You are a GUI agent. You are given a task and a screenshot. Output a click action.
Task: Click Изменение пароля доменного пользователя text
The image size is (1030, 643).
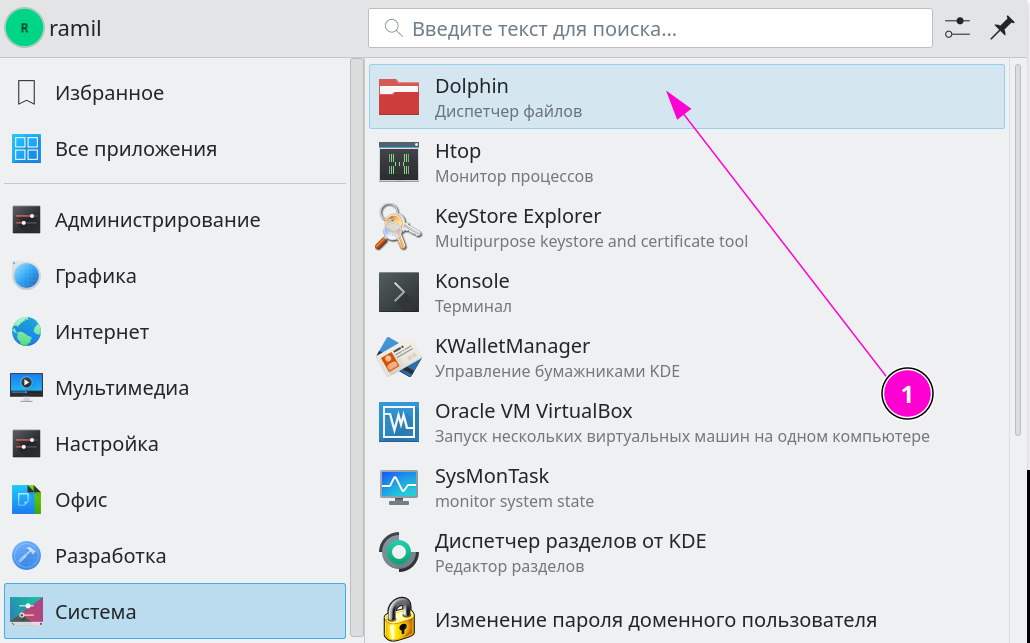pos(656,620)
